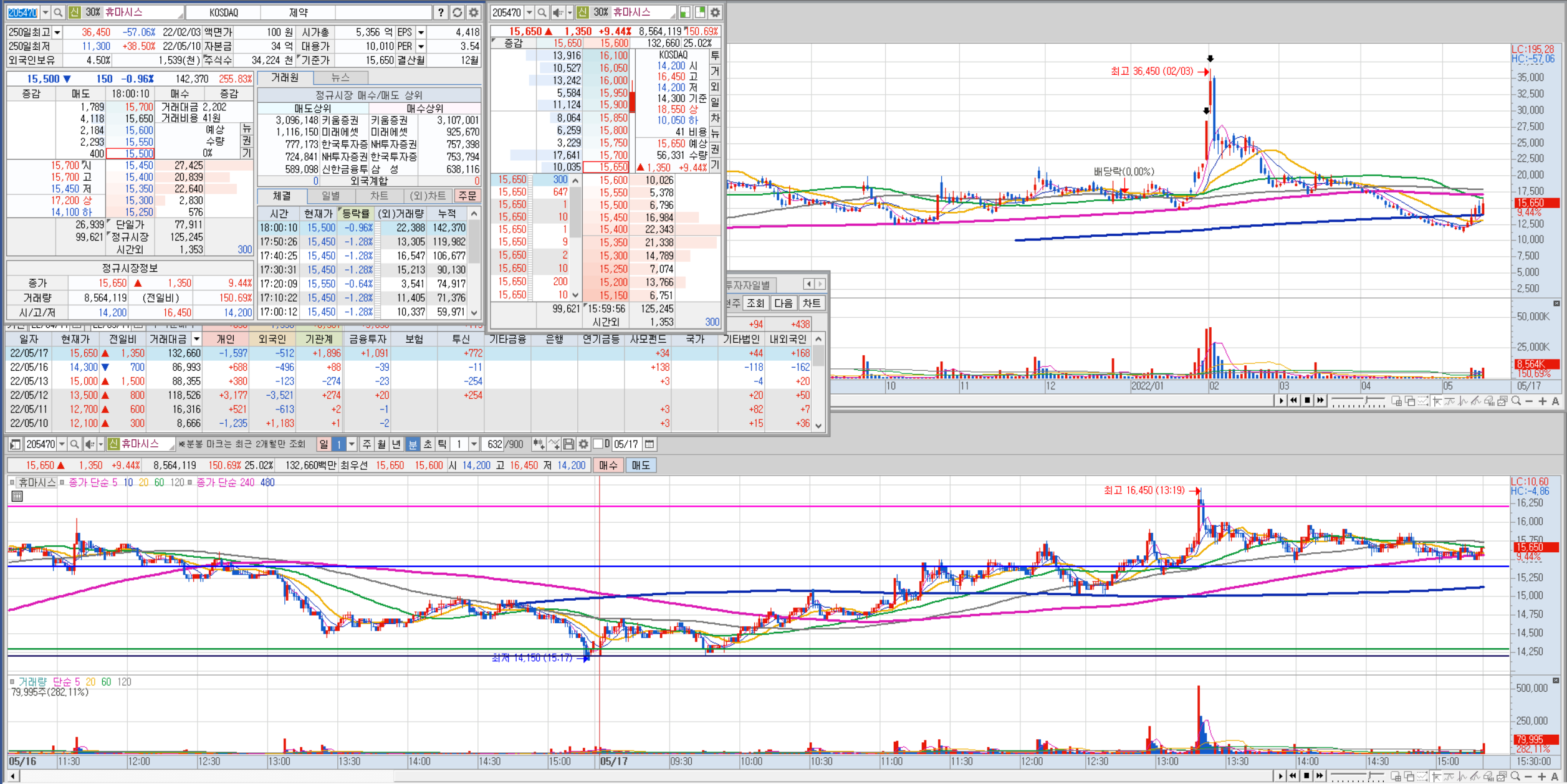Click the fast-forward button below the daily chart
Image resolution: width=1567 pixels, height=784 pixels.
point(1320,401)
